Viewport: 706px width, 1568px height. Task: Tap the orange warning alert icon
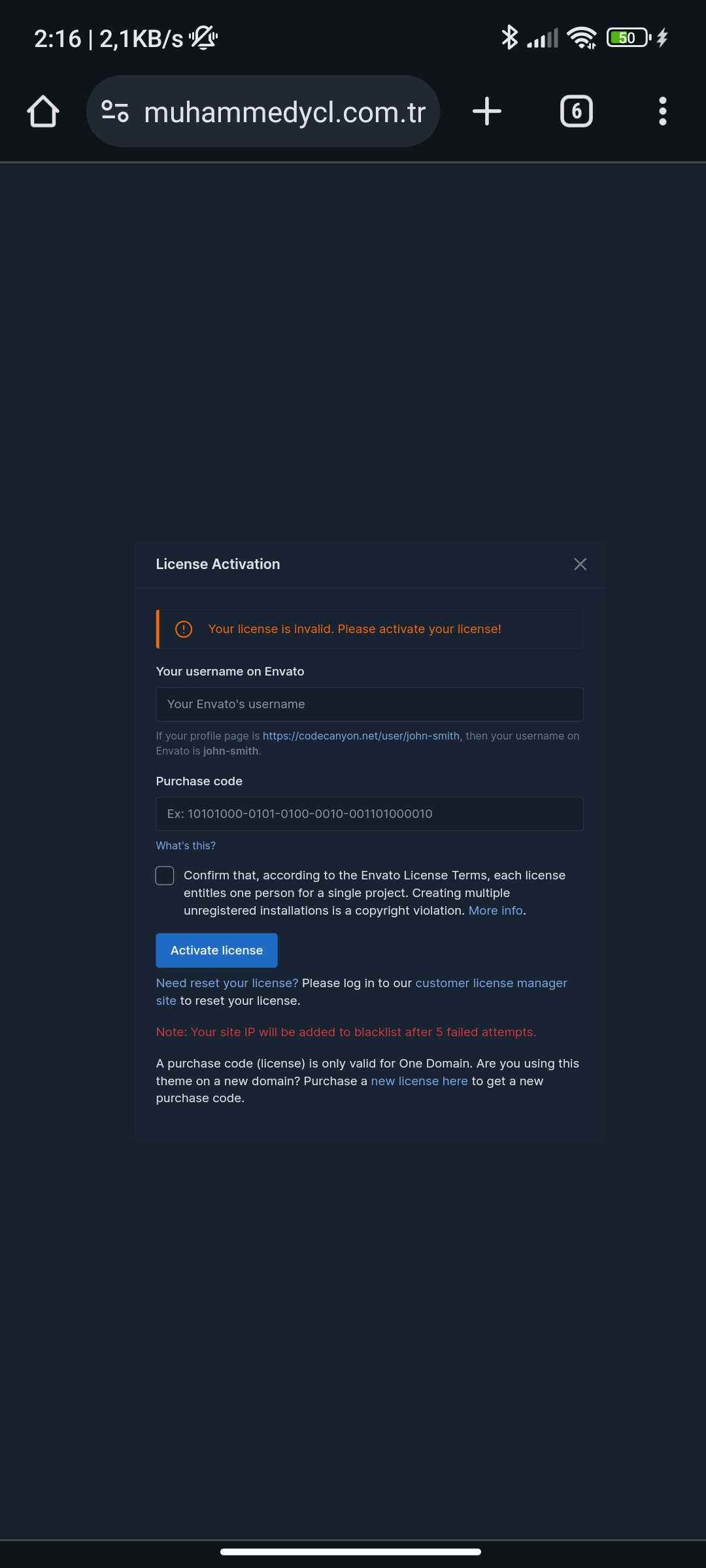pyautogui.click(x=184, y=629)
